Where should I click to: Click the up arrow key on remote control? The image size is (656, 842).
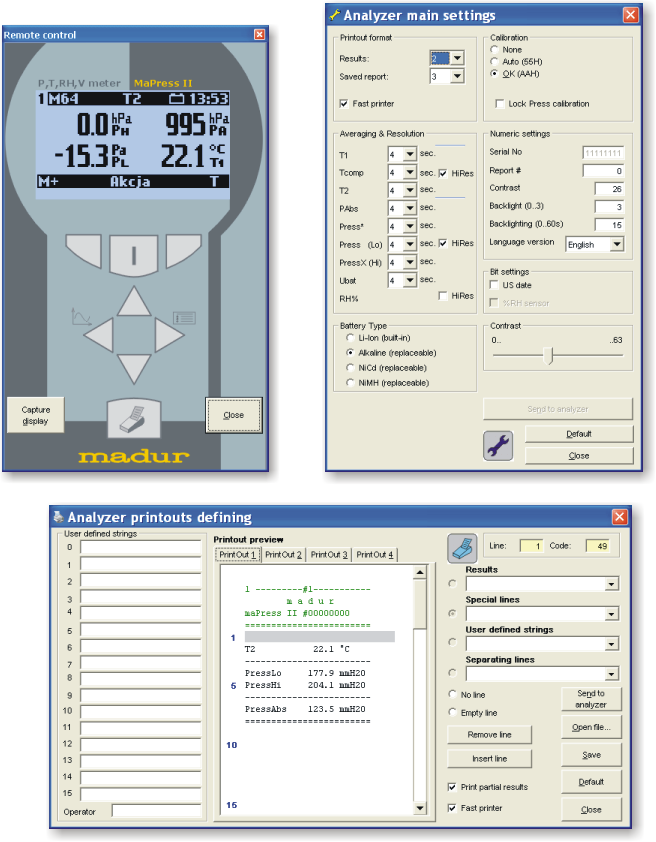point(134,301)
